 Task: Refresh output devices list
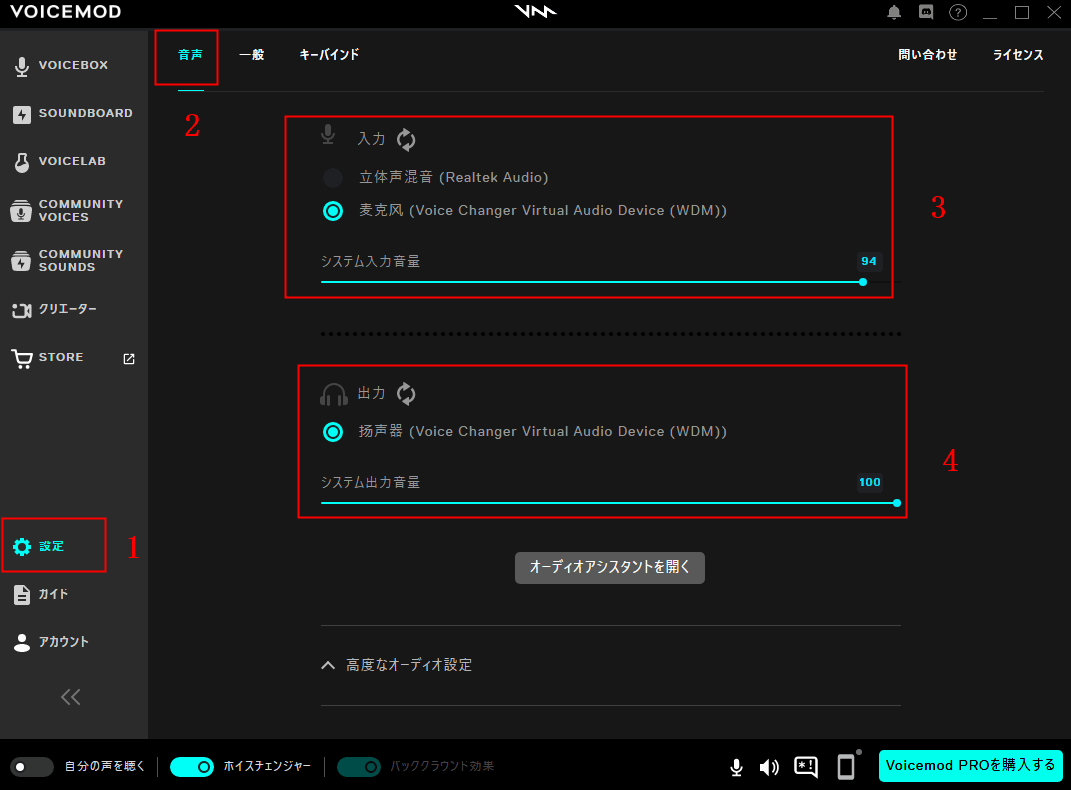point(406,393)
